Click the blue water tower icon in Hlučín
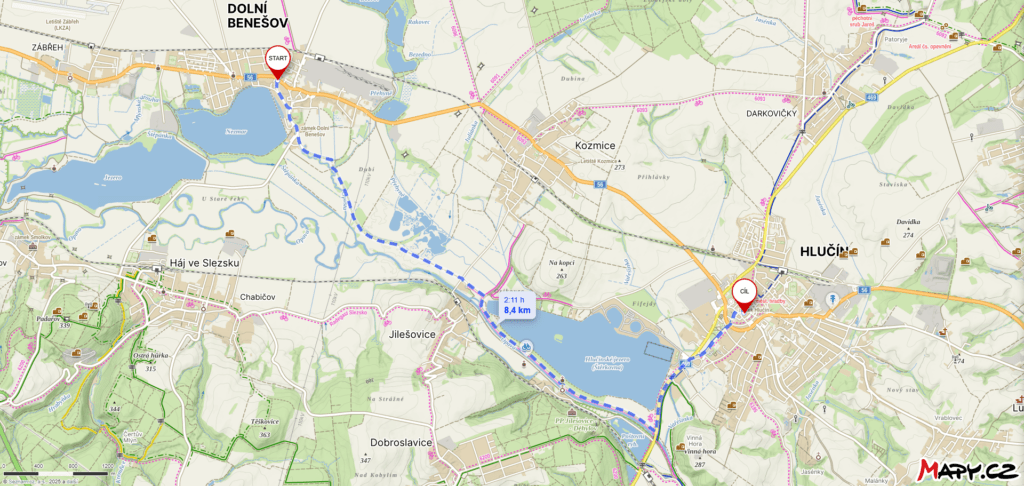The image size is (1024, 486). (832, 300)
